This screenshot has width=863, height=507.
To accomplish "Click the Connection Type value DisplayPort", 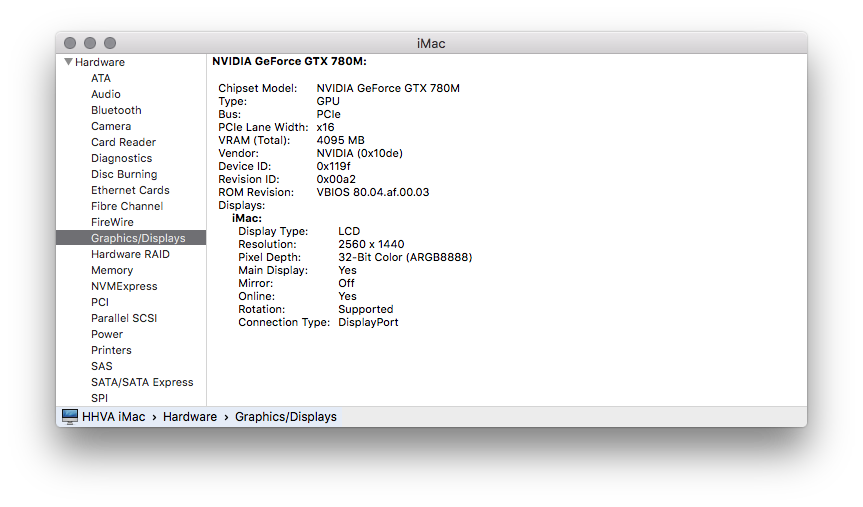I will coord(368,322).
